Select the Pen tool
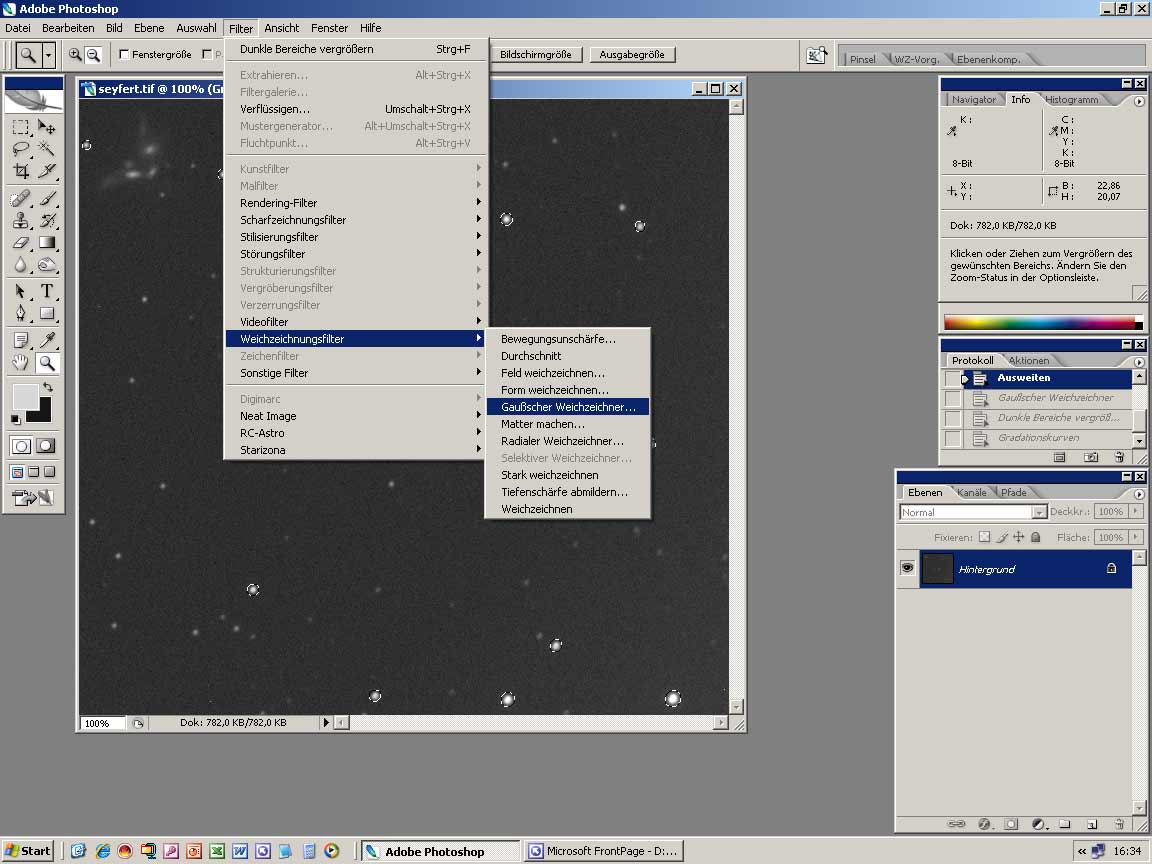The width and height of the screenshot is (1152, 864). click(21, 314)
